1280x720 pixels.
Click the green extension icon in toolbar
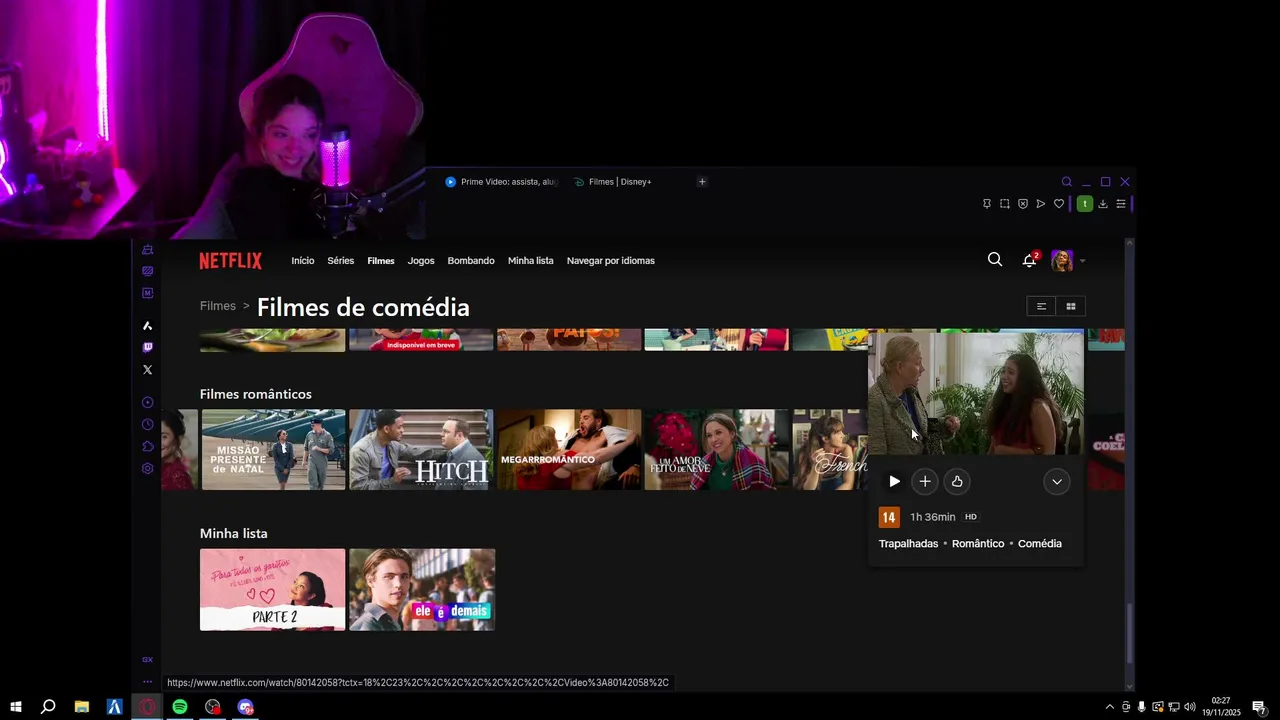pyautogui.click(x=1084, y=204)
